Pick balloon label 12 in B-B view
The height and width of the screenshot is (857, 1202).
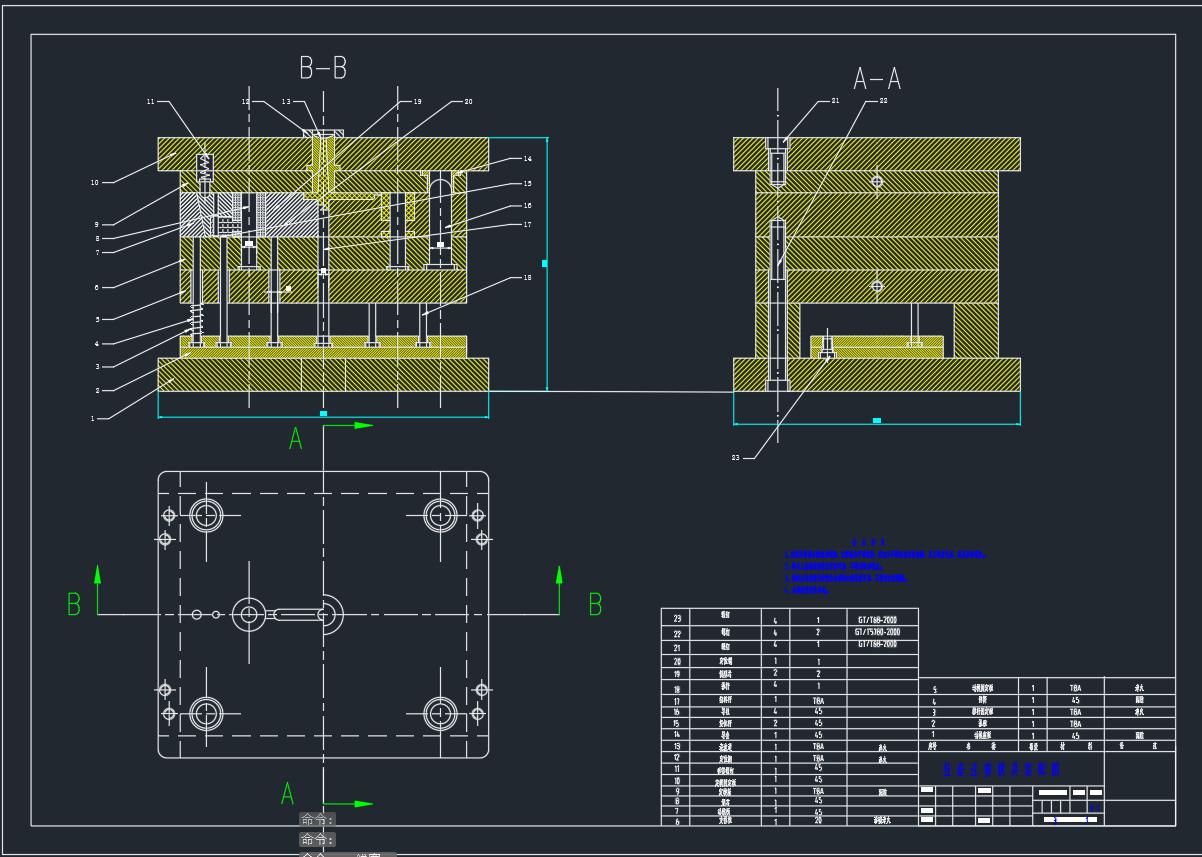pyautogui.click(x=245, y=101)
